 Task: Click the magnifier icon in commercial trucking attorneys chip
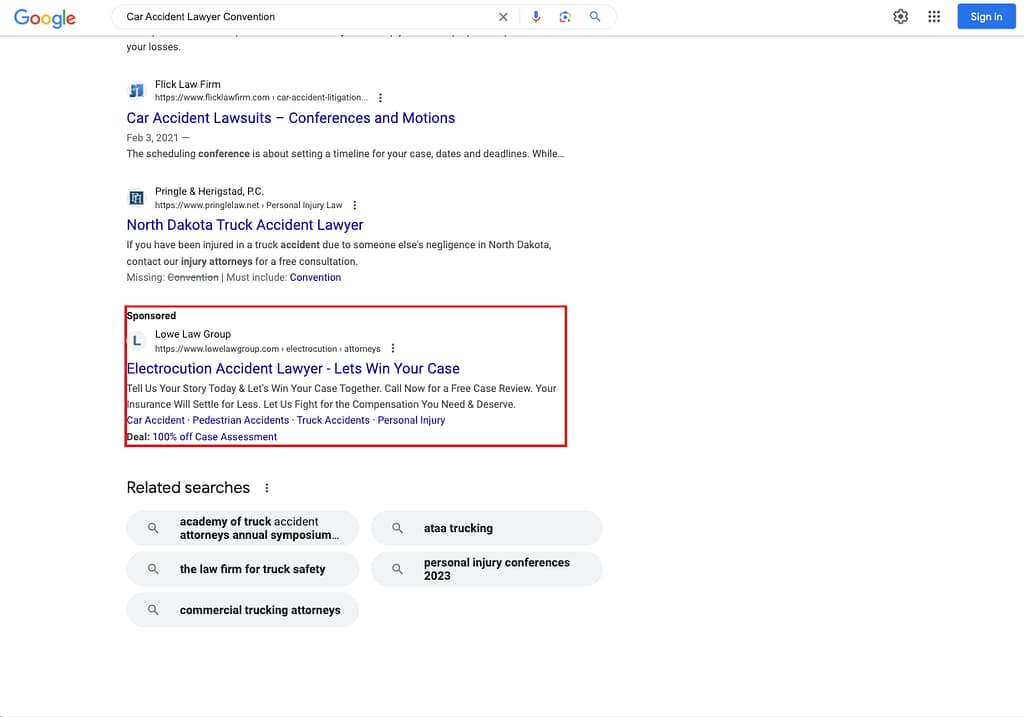click(x=153, y=610)
